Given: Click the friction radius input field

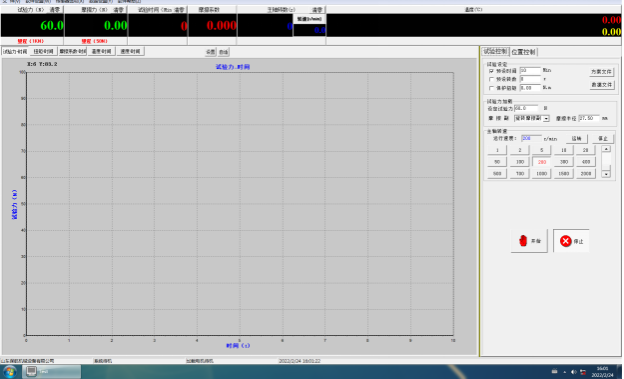Looking at the screenshot, I should point(589,118).
